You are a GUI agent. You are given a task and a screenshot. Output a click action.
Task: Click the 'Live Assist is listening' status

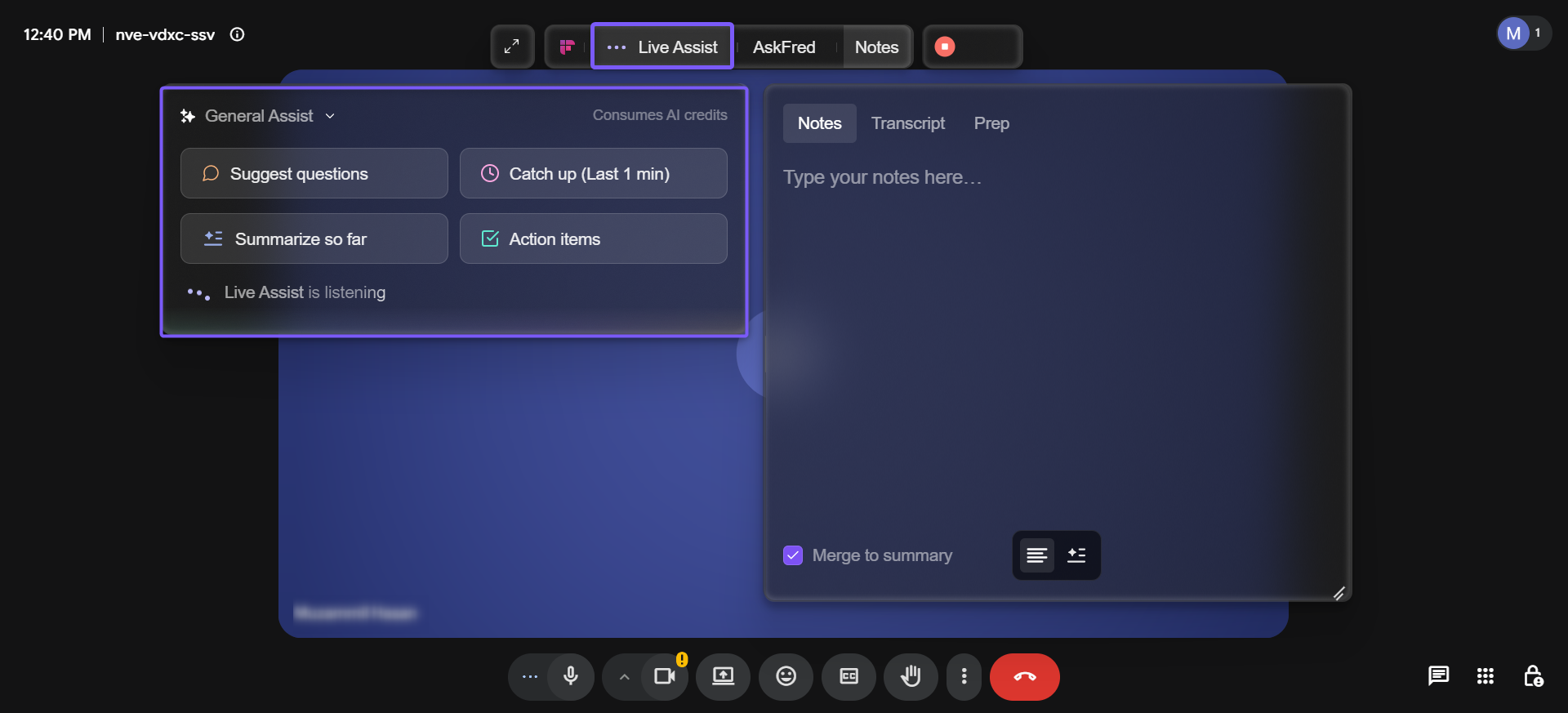point(305,292)
